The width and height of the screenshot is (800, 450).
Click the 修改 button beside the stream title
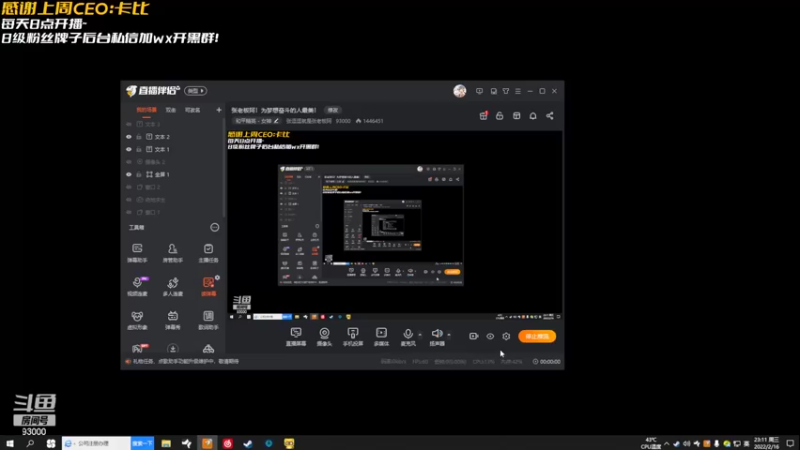click(x=333, y=110)
